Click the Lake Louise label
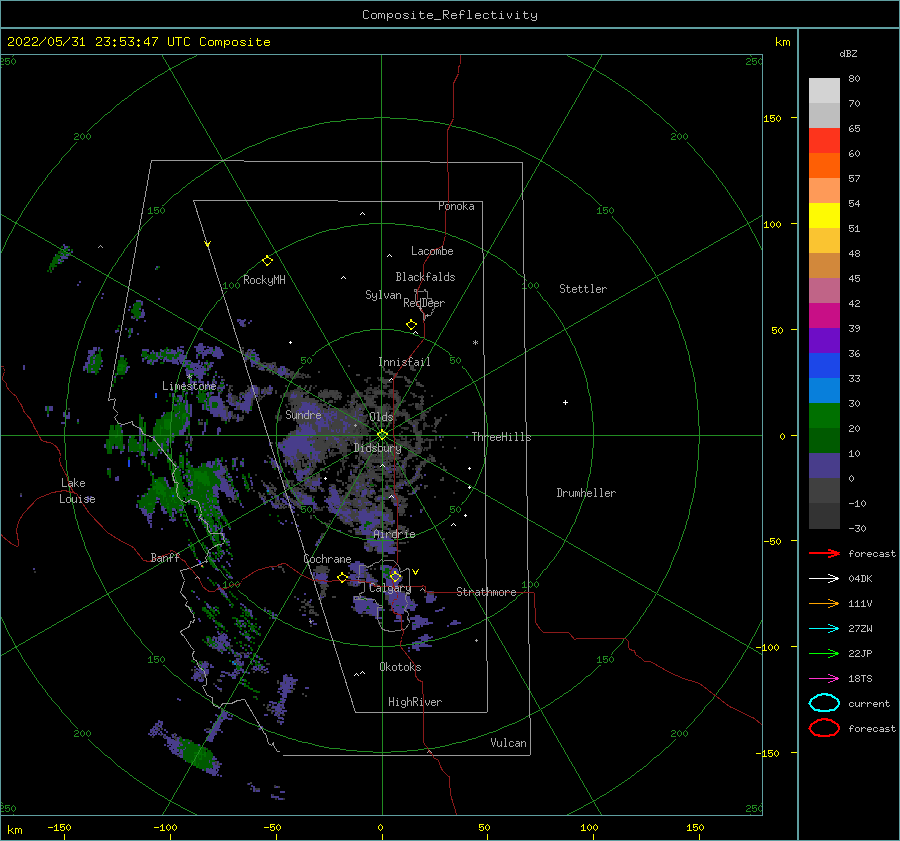 click(77, 491)
